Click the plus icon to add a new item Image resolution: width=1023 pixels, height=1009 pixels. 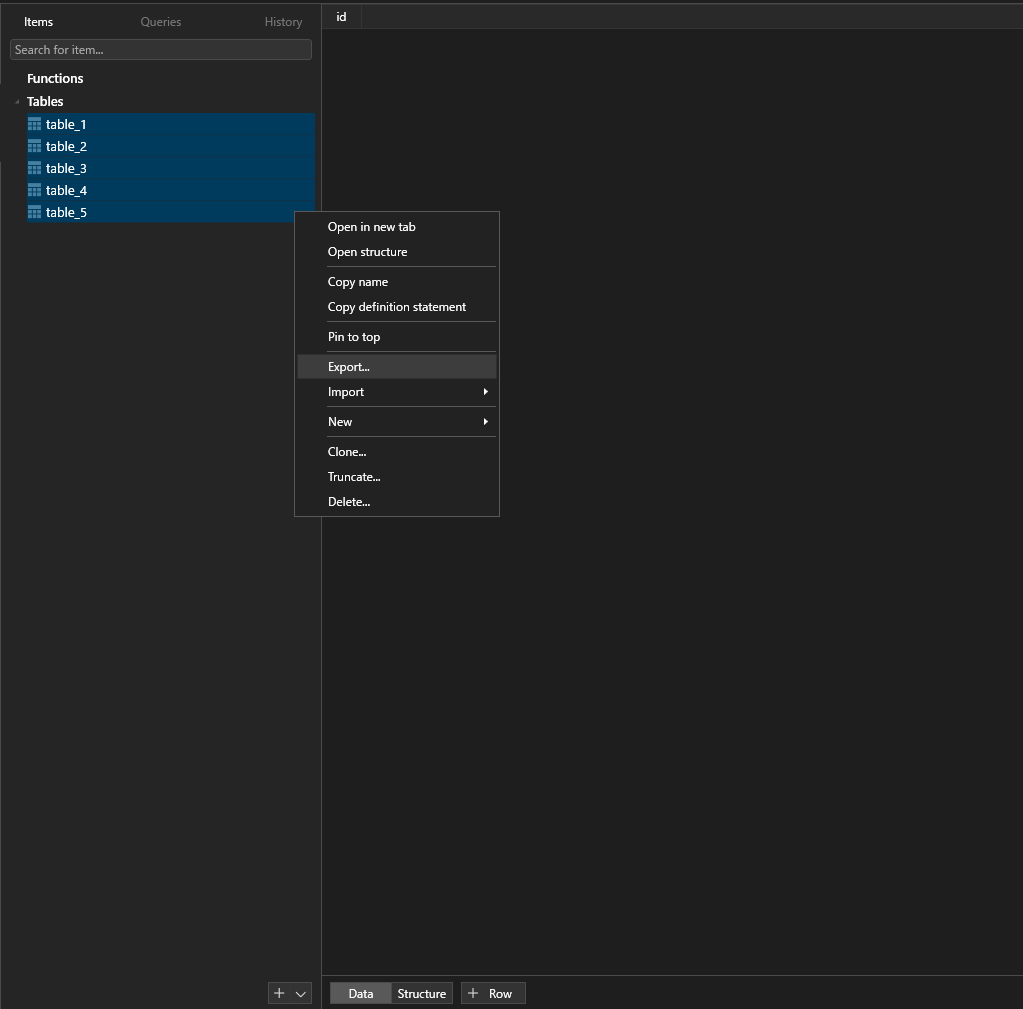pos(279,993)
